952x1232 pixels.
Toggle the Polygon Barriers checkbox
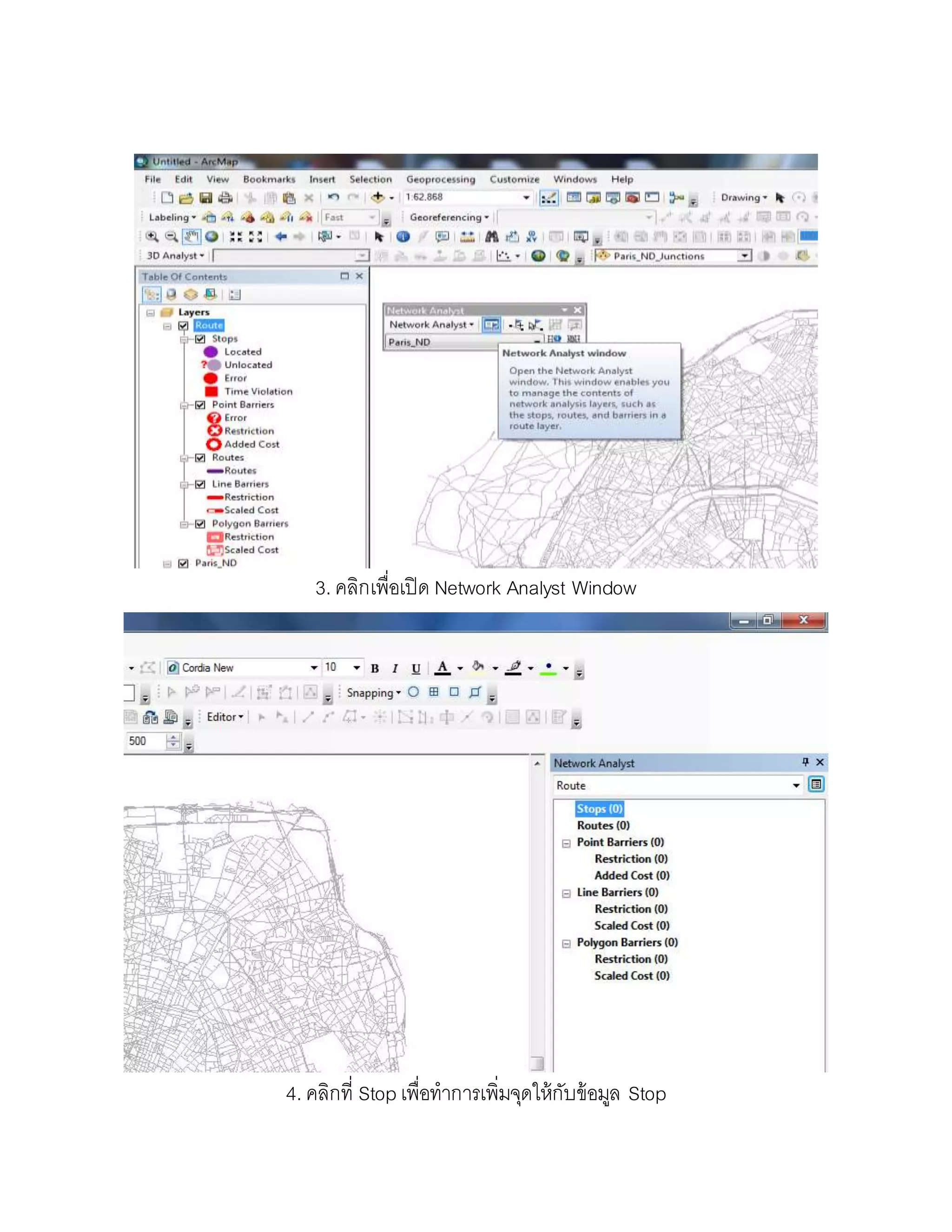(x=200, y=524)
